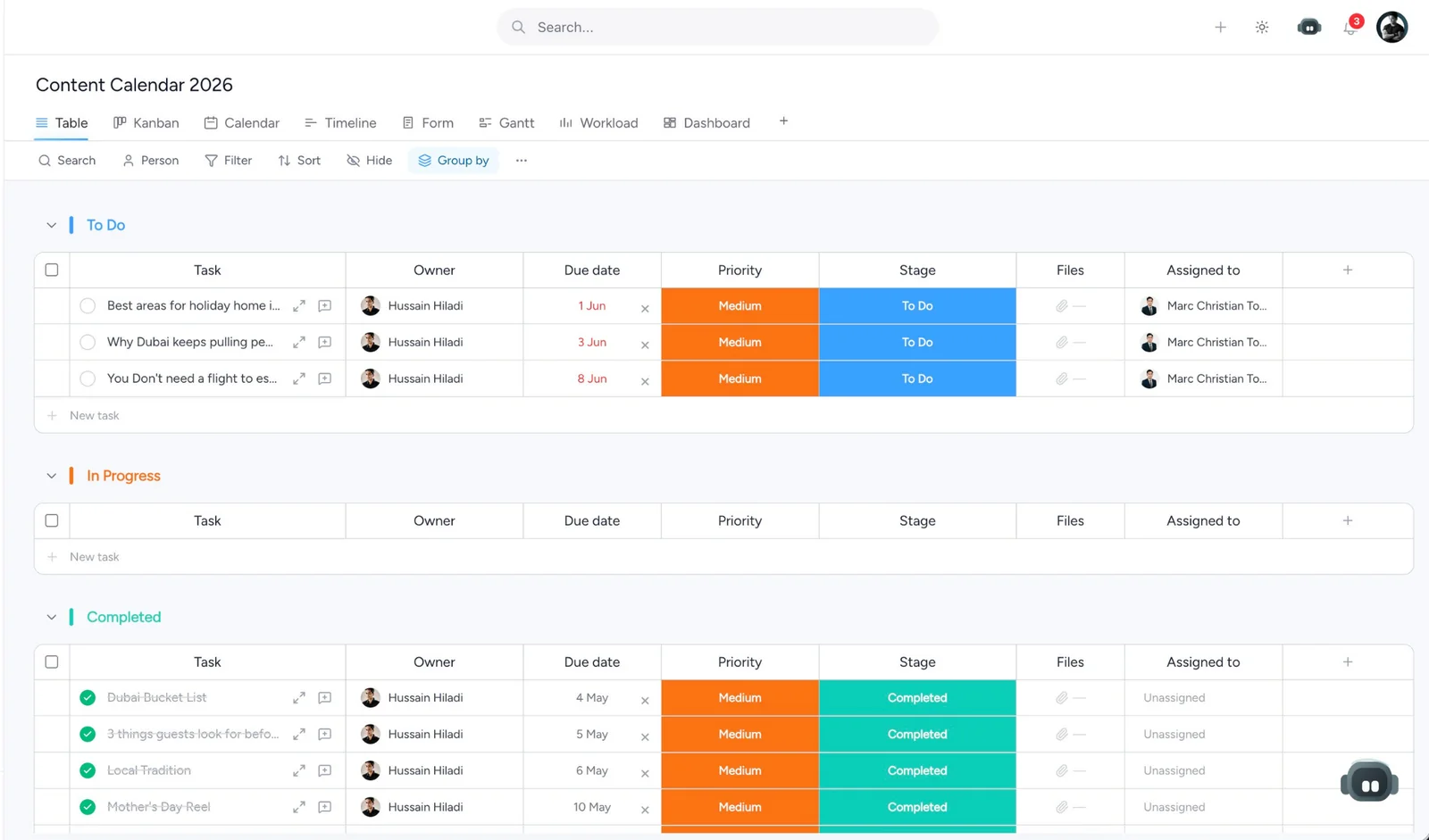The width and height of the screenshot is (1429, 840).
Task: Change Completed stage of 'Local Tradition'
Action: tap(917, 771)
